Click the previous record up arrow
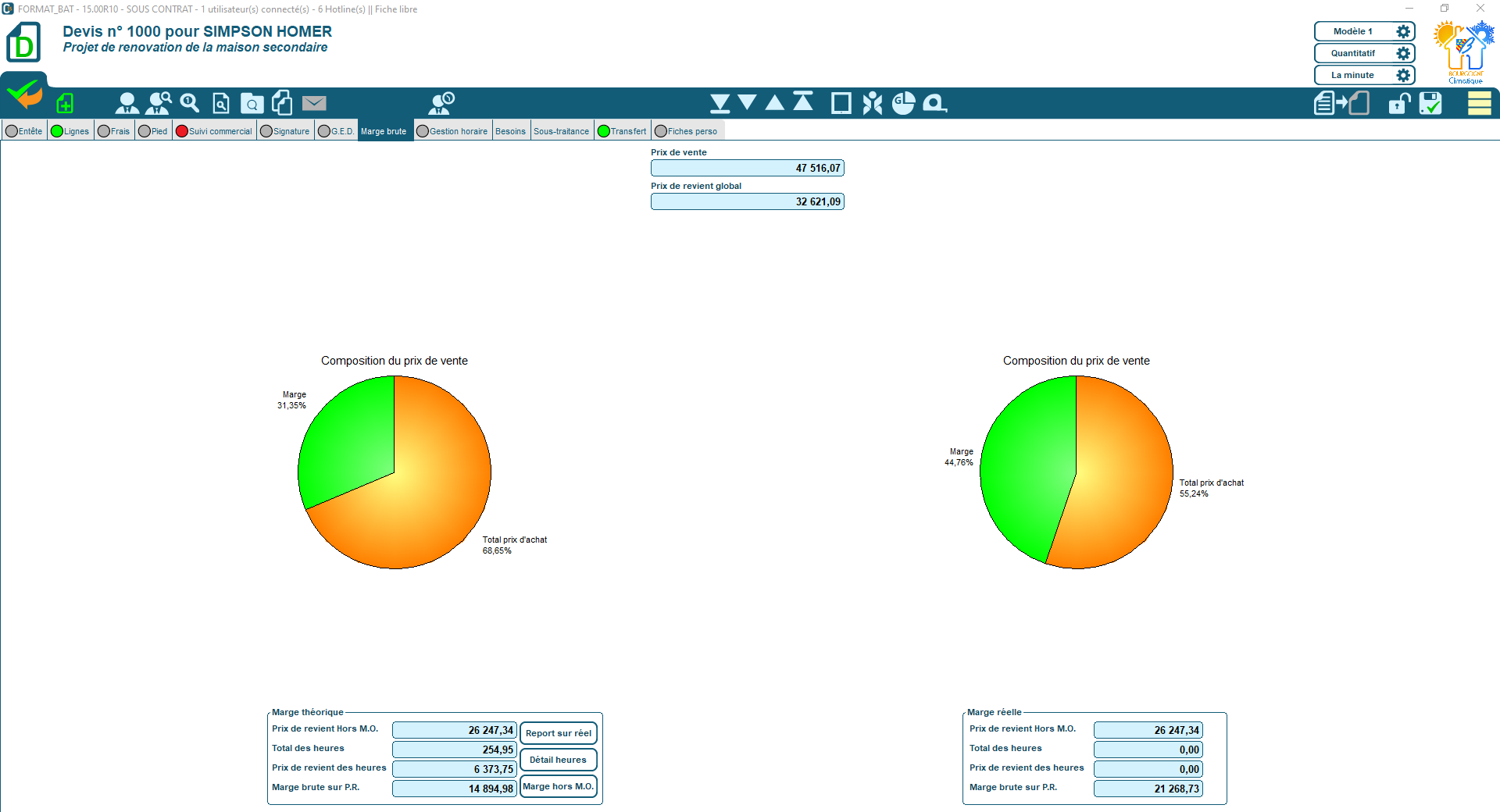The height and width of the screenshot is (812, 1500). click(x=775, y=102)
